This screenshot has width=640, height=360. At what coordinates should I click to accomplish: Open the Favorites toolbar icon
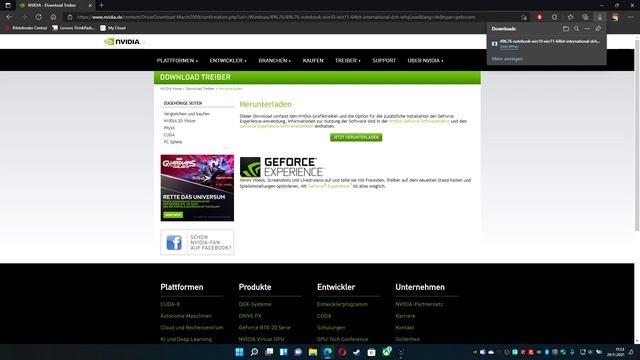pyautogui.click(x=570, y=17)
